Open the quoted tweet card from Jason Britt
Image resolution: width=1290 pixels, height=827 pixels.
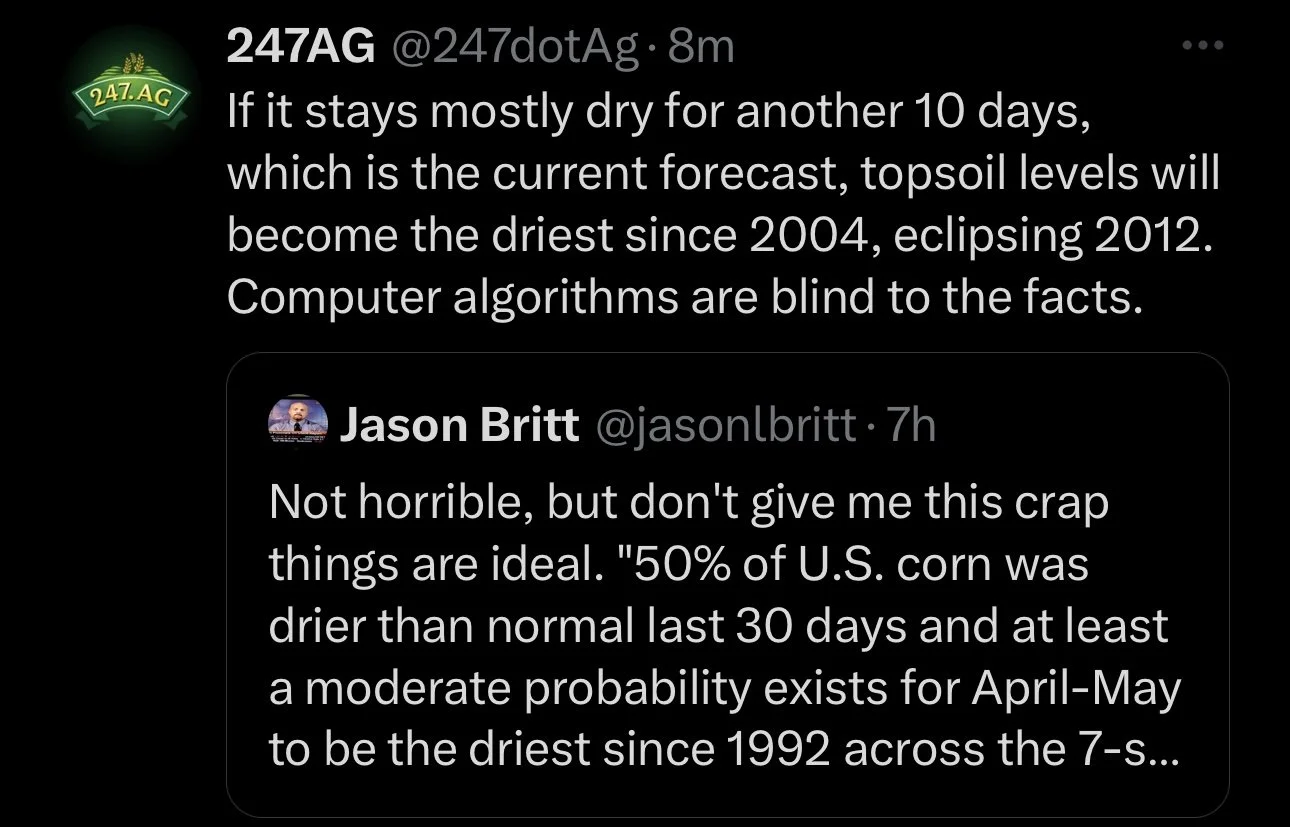tap(727, 585)
